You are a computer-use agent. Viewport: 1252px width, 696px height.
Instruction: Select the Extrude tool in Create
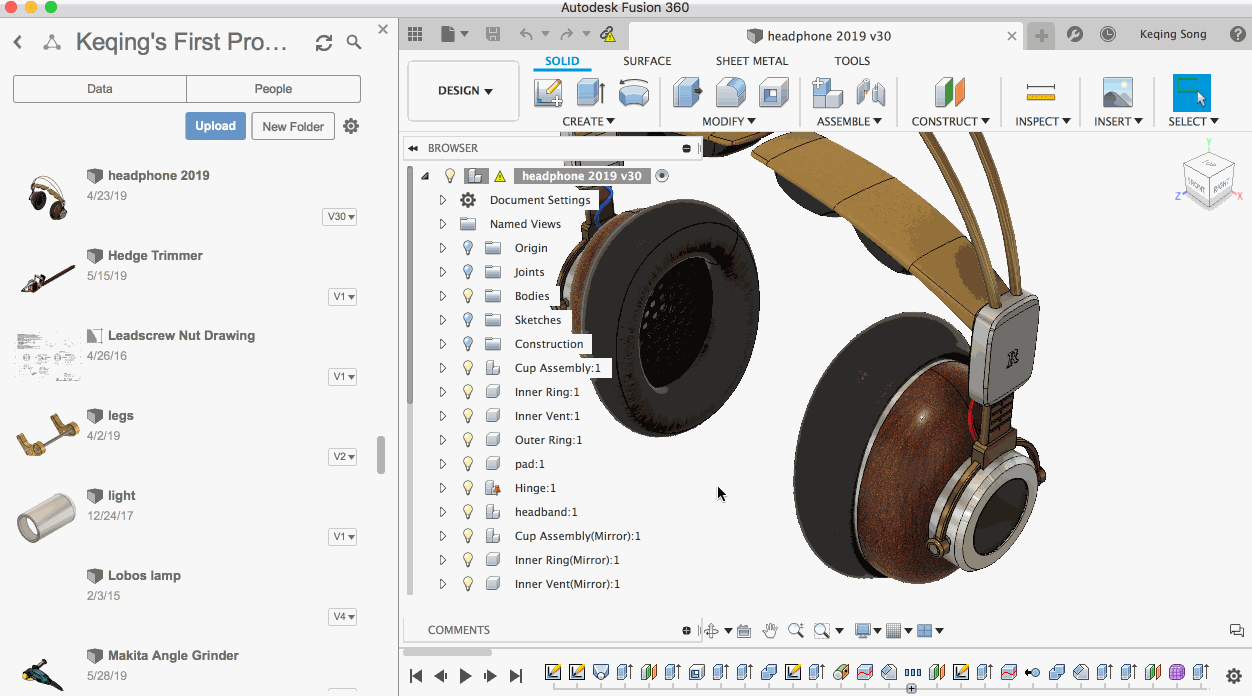point(590,93)
